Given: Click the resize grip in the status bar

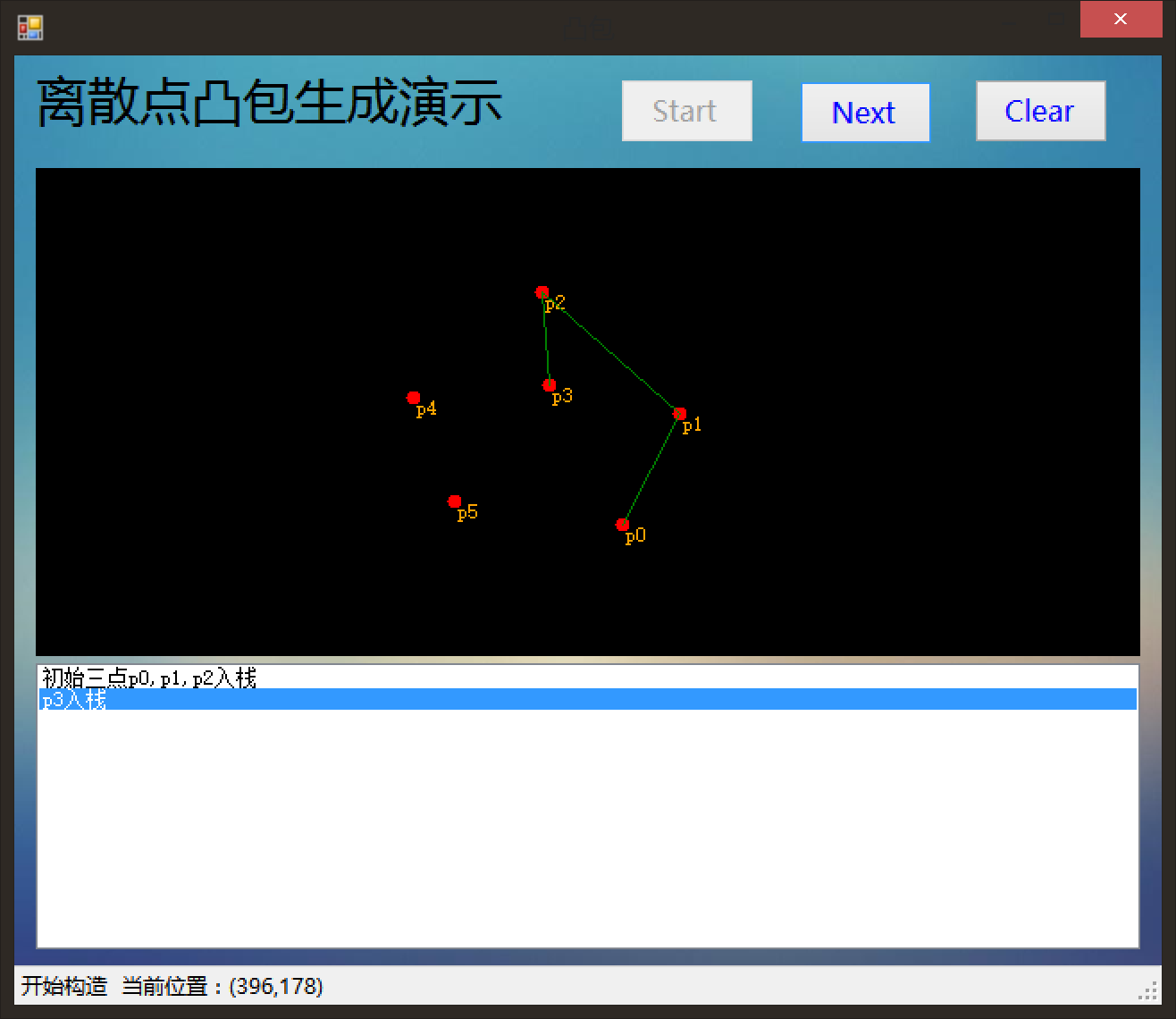Looking at the screenshot, I should click(x=1148, y=990).
